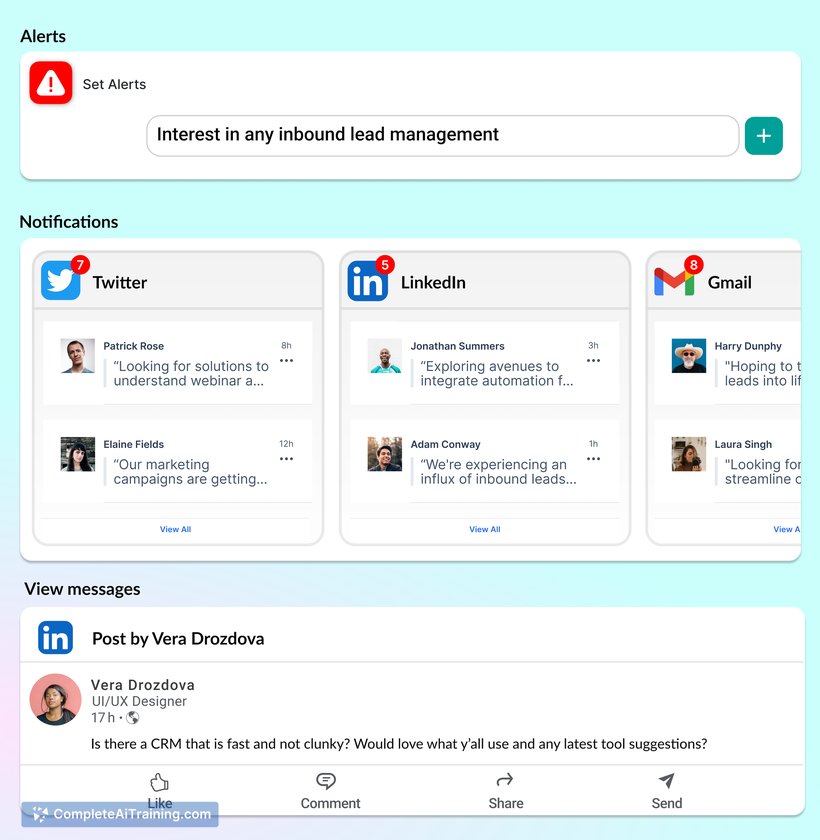Select the LinkedIn card header title
Image resolution: width=820 pixels, height=840 pixels.
click(x=433, y=282)
